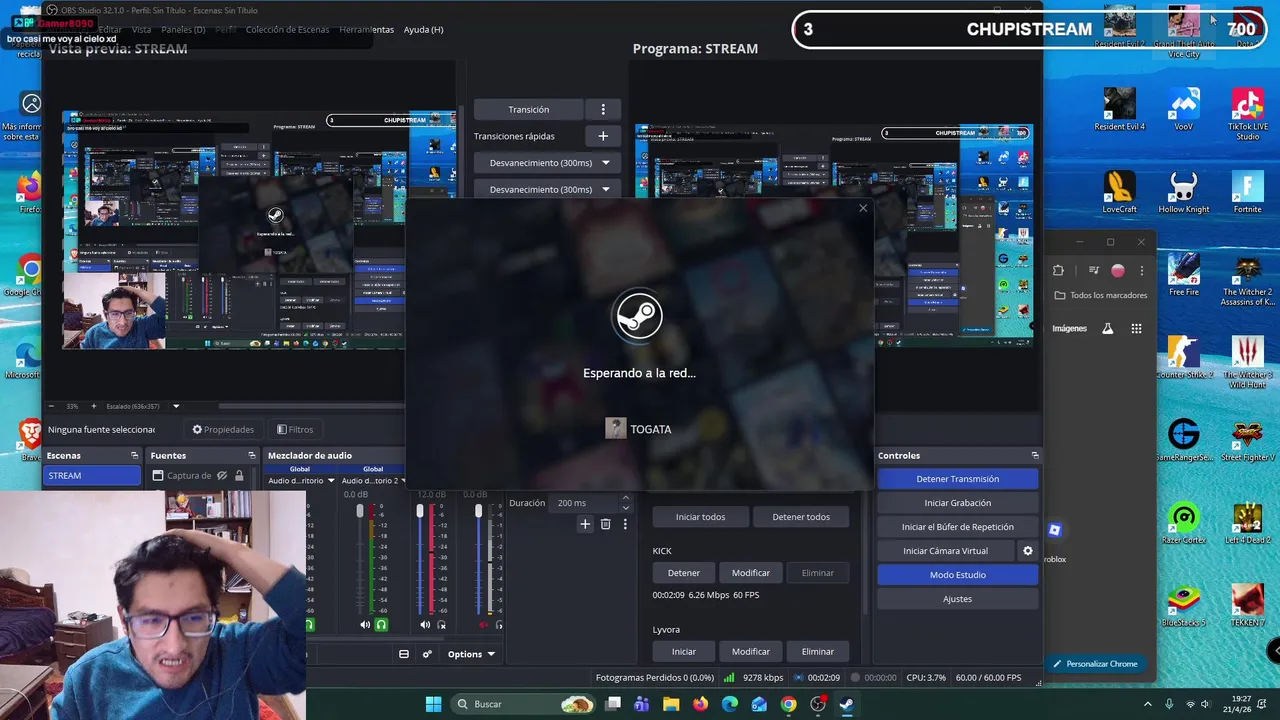Image resolution: width=1280 pixels, height=720 pixels.
Task: Open the Paneles (D) menu
Action: (x=183, y=29)
